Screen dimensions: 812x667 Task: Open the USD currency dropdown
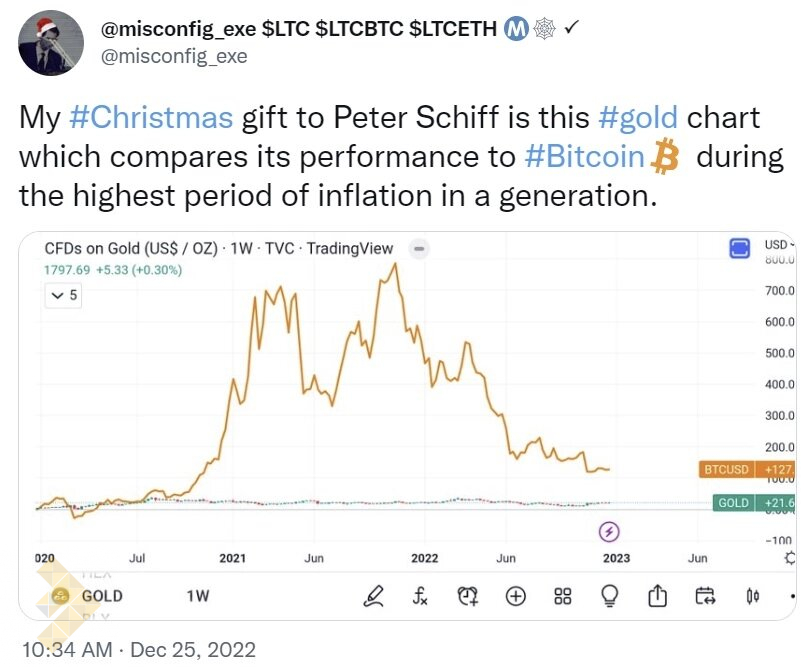[779, 245]
